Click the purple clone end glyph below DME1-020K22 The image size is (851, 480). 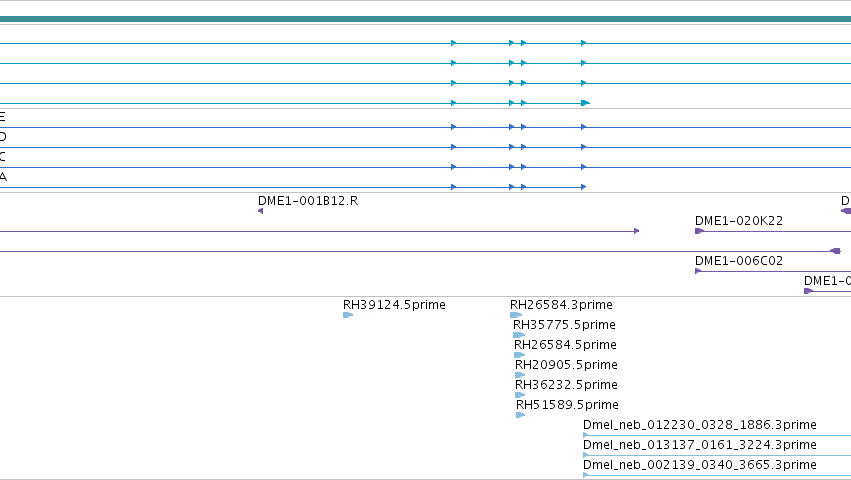(835, 251)
